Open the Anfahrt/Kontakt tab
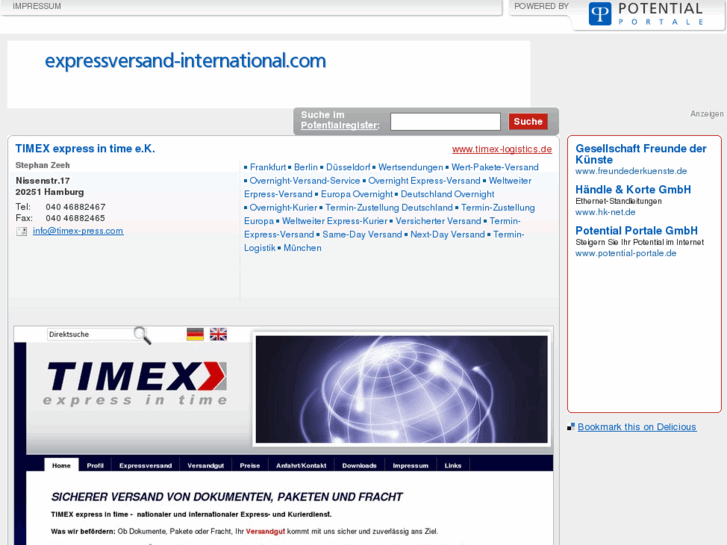This screenshot has width=727, height=545. click(x=301, y=466)
